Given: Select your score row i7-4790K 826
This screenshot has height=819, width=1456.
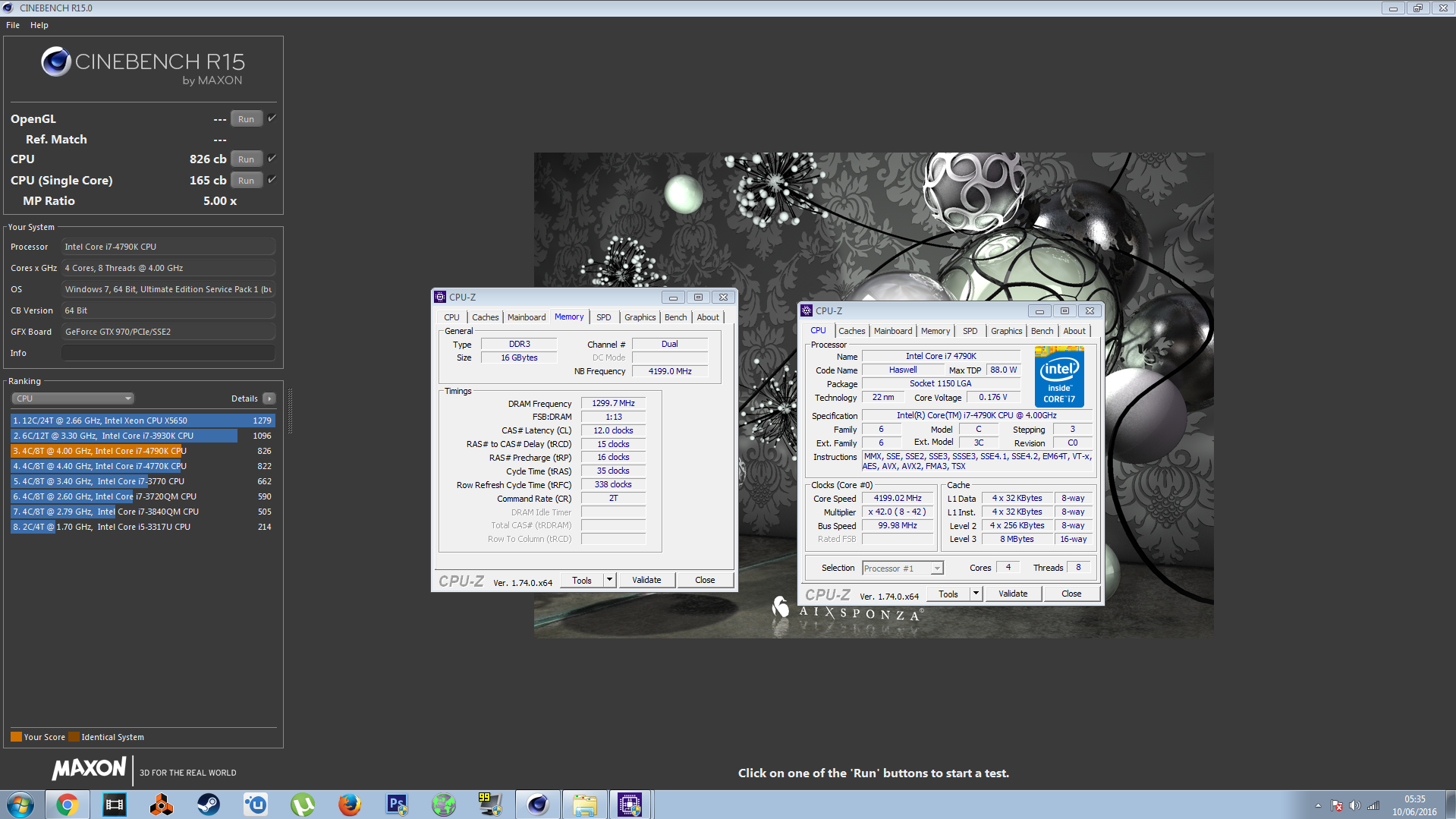Looking at the screenshot, I should 142,451.
